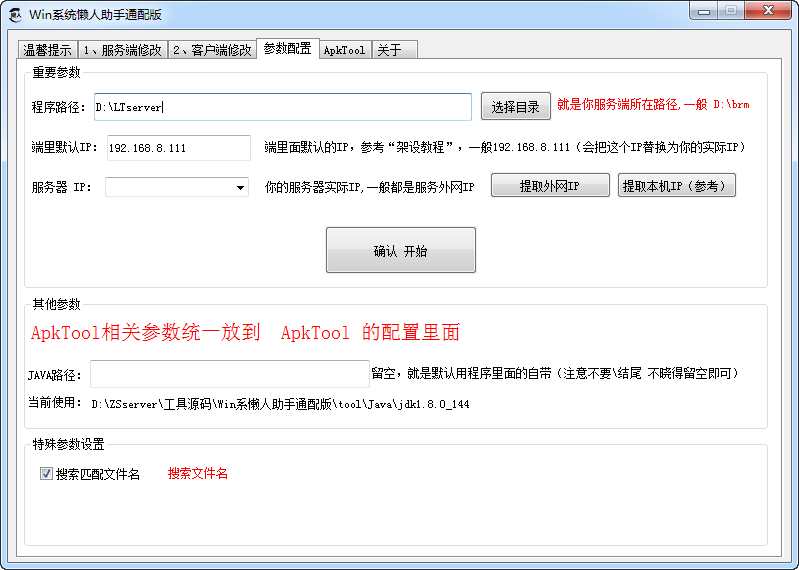Viewport: 799px width, 570px height.
Task: Click the red 搜索文件名 text
Action: [198, 473]
